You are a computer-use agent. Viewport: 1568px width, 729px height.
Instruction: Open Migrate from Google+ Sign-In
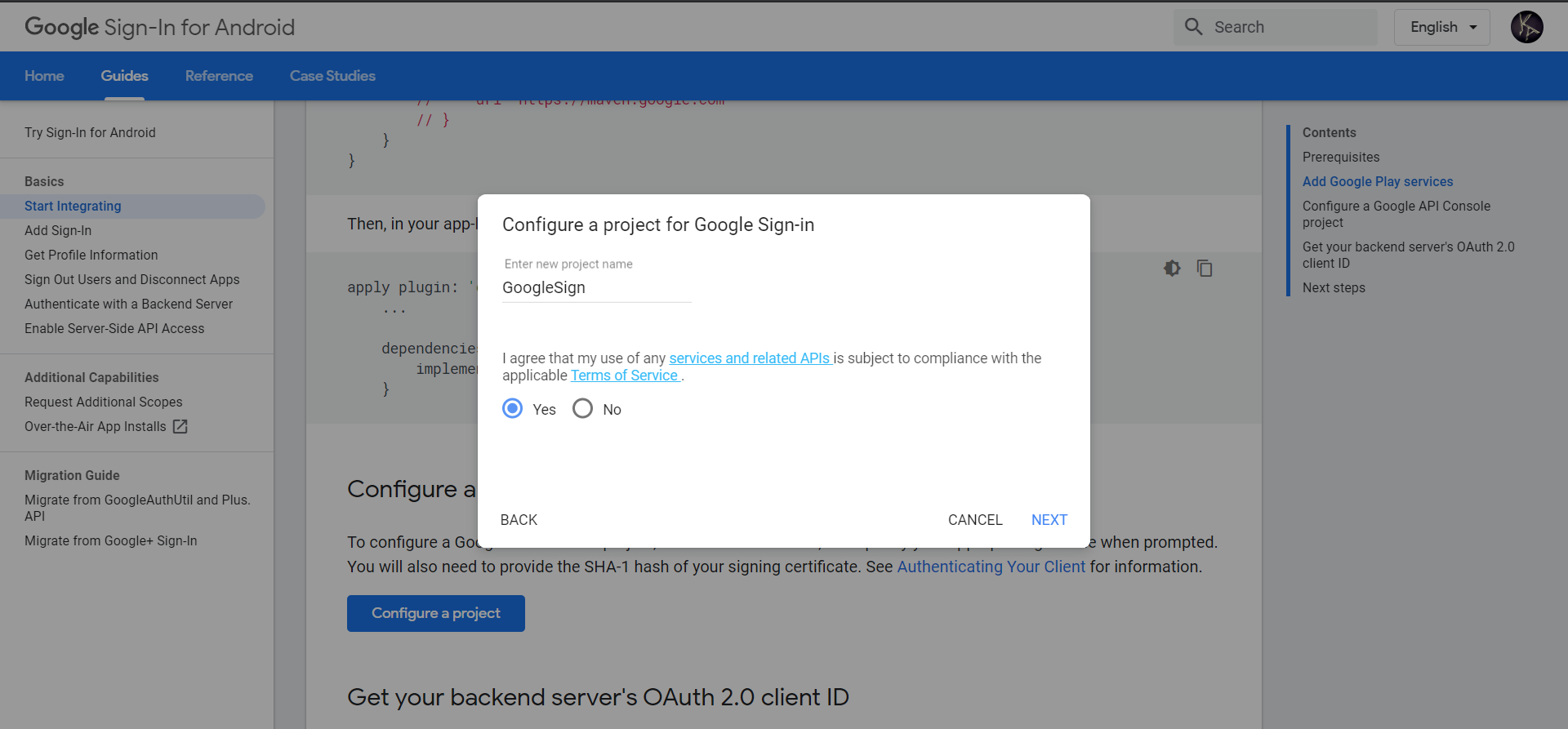click(111, 540)
